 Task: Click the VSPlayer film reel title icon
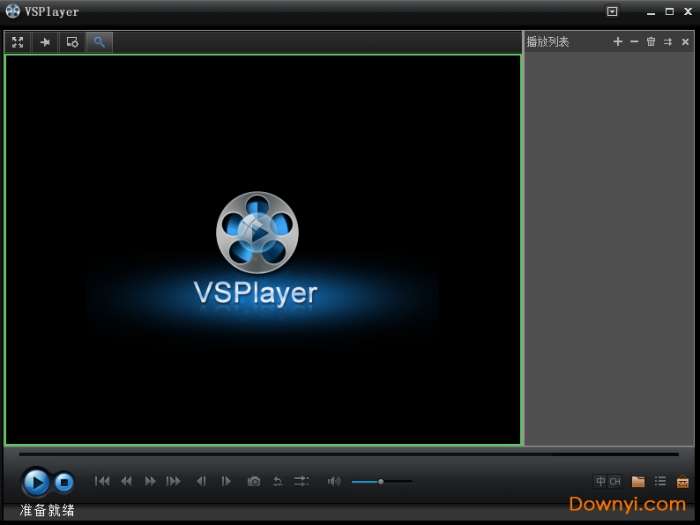pyautogui.click(x=12, y=11)
